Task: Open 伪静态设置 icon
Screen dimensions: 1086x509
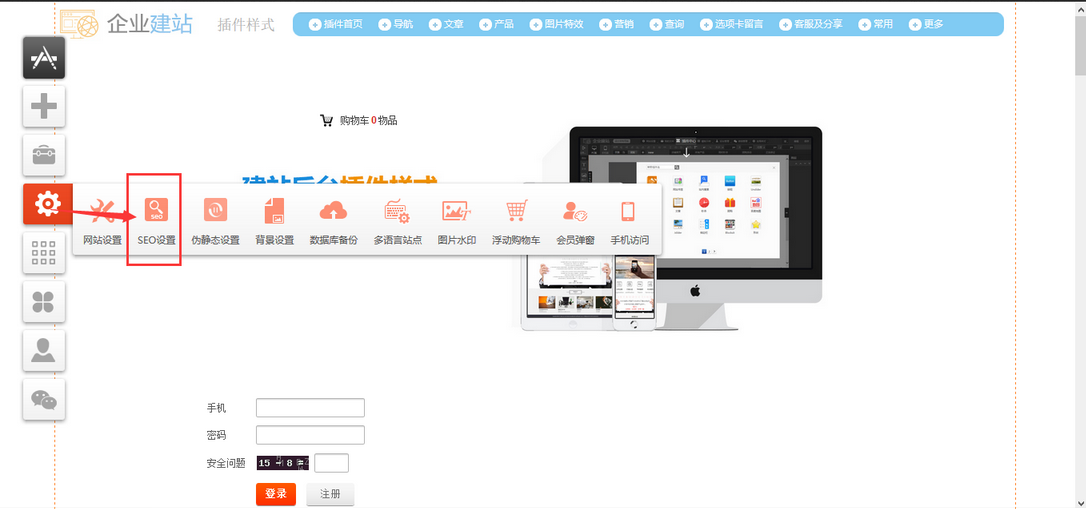Action: coord(215,211)
